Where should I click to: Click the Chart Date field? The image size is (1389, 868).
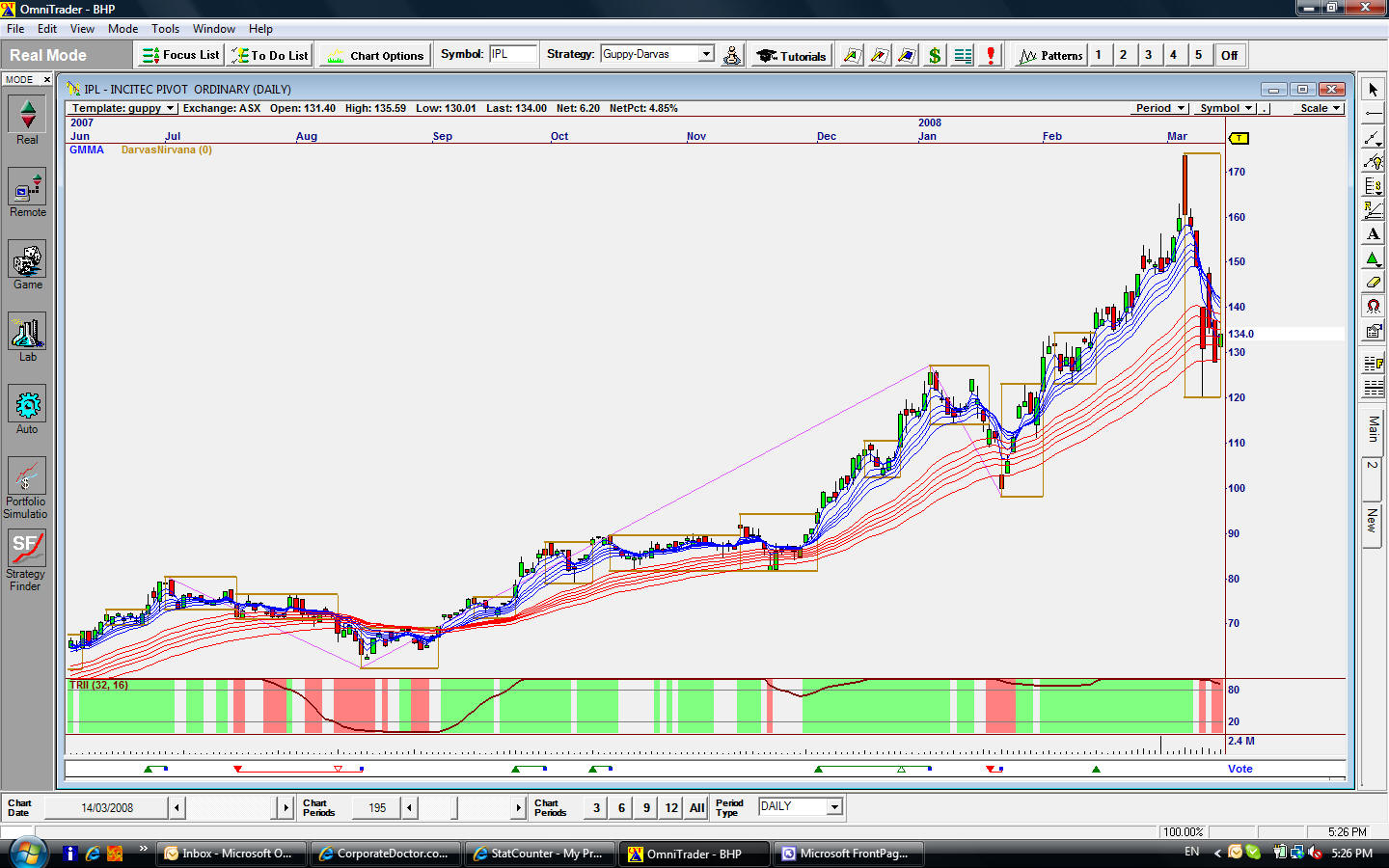click(106, 807)
